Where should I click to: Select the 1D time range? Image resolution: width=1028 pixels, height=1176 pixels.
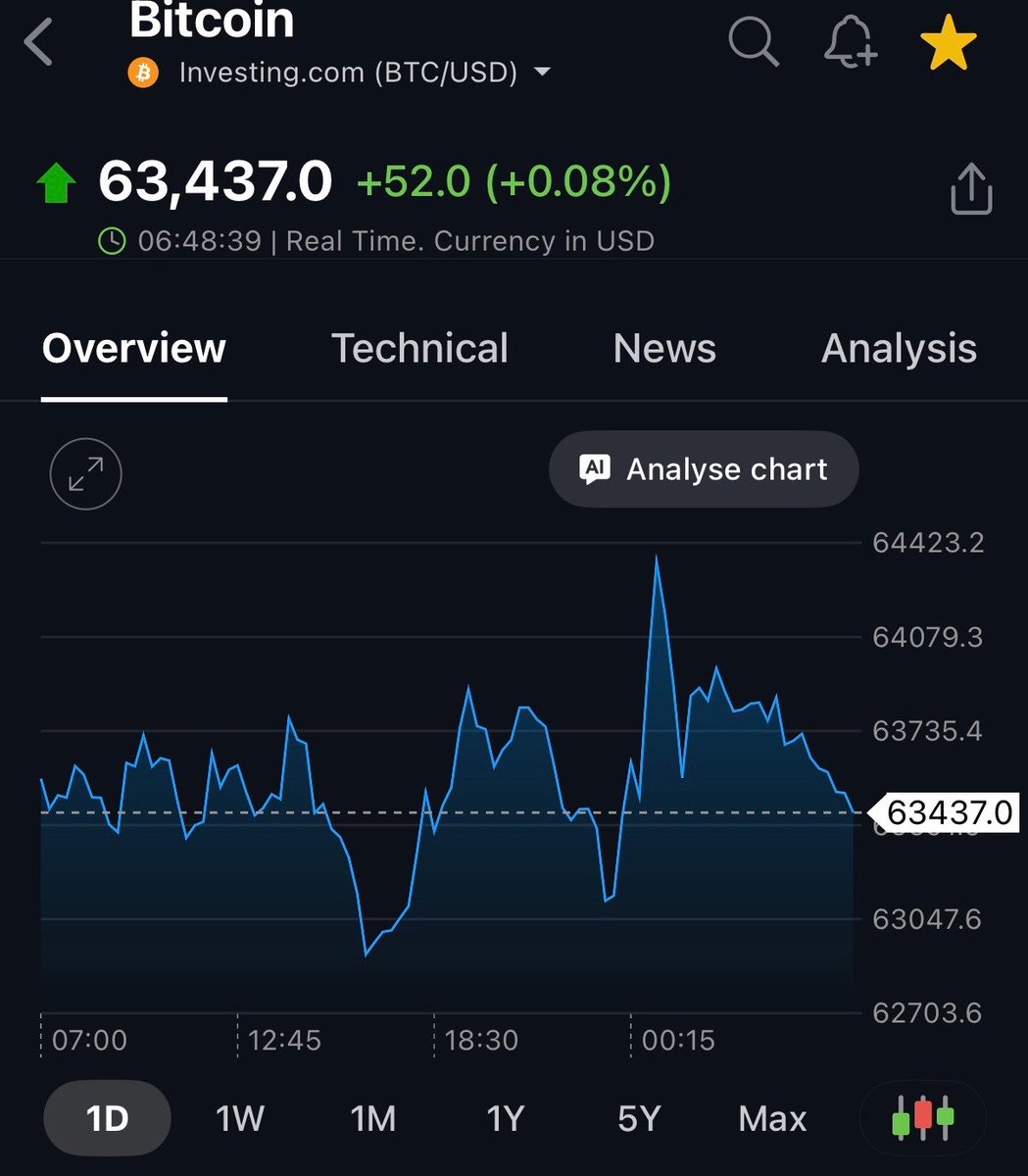[108, 1118]
